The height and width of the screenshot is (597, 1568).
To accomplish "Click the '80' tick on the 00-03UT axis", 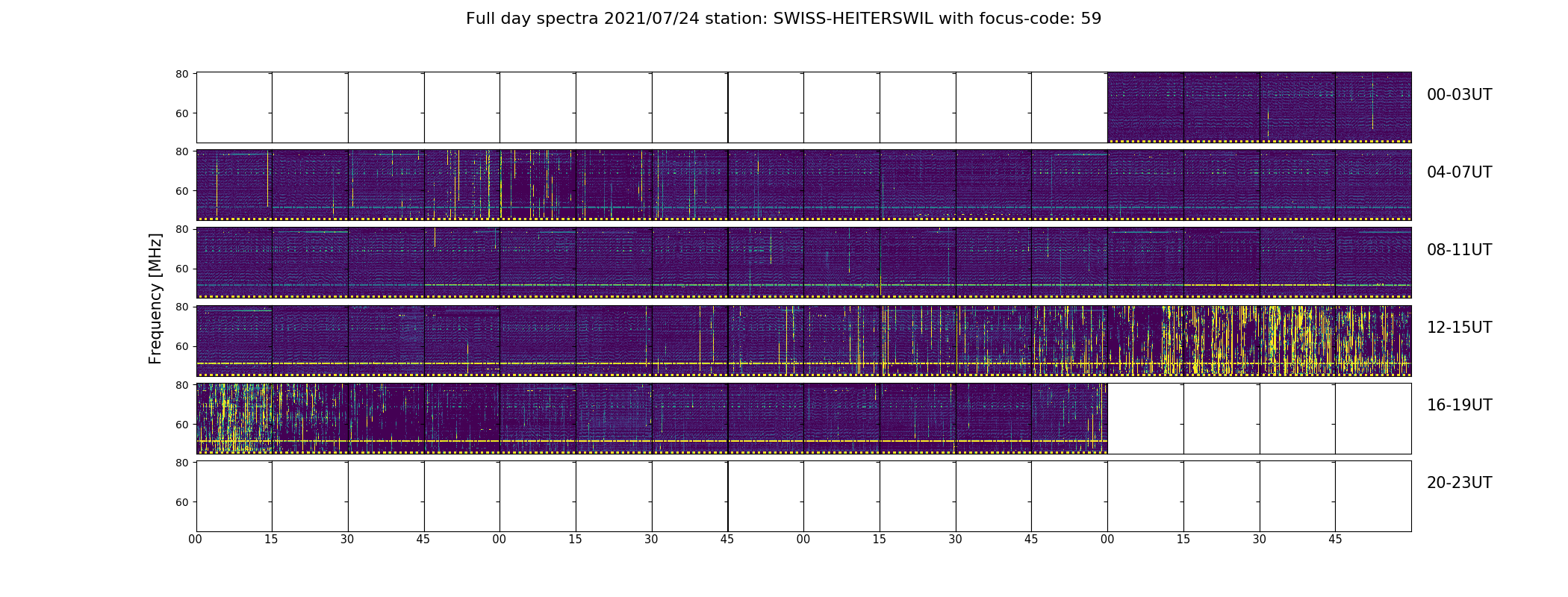I will (x=181, y=74).
